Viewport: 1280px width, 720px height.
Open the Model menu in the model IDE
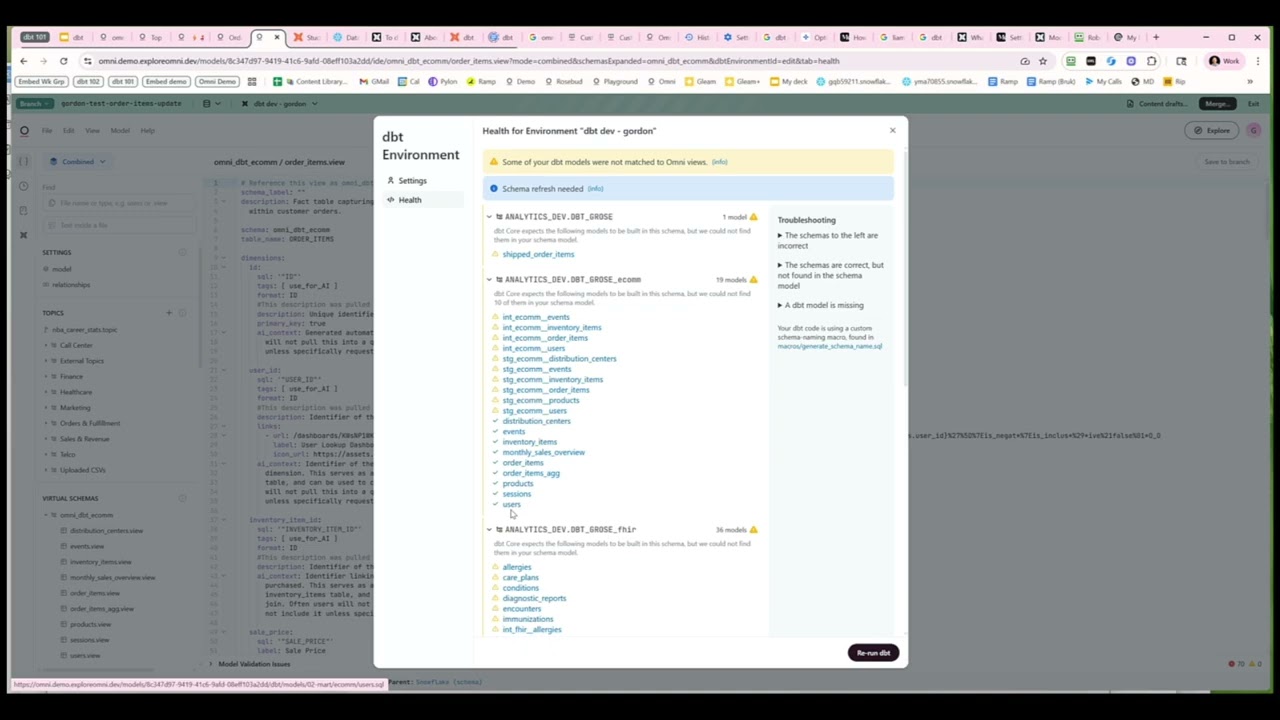point(119,131)
